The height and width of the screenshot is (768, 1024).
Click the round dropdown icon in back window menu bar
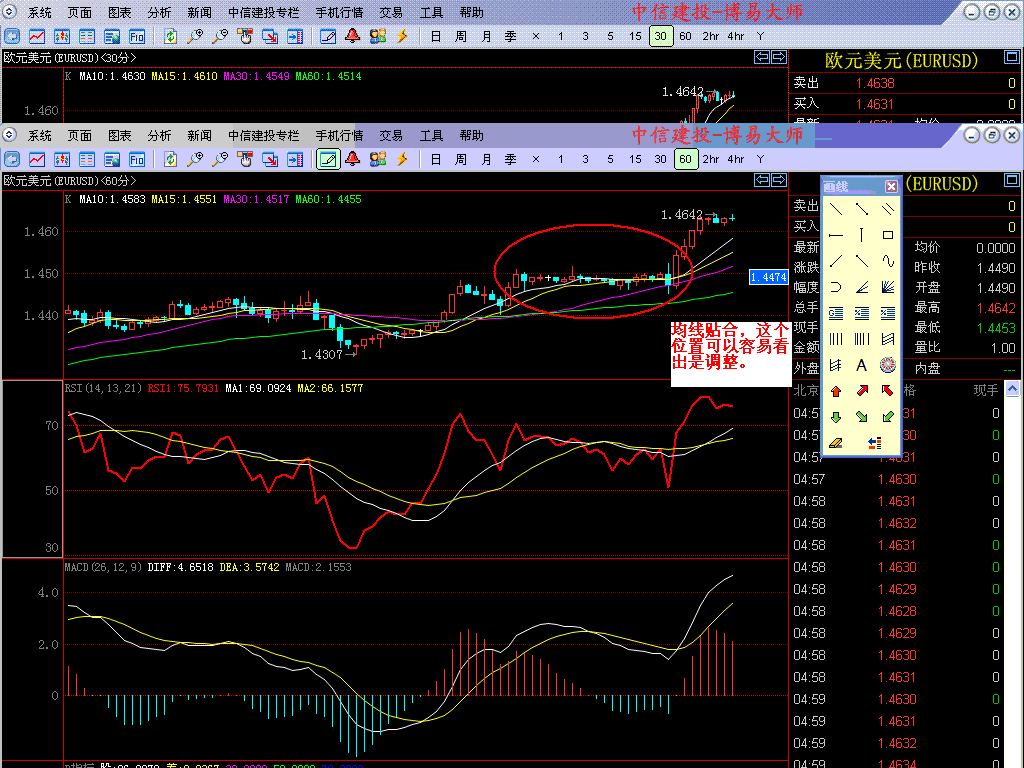pyautogui.click(x=9, y=12)
